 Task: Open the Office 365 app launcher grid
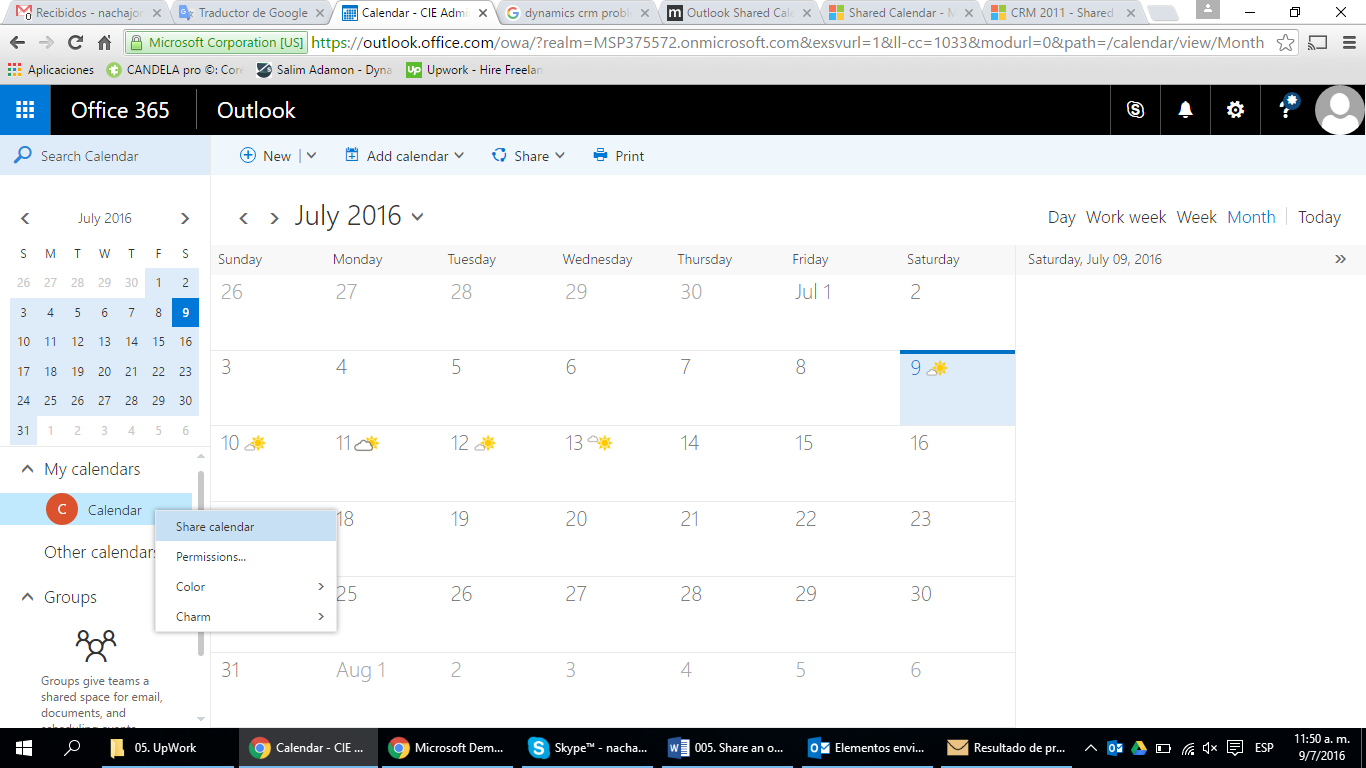coord(25,110)
